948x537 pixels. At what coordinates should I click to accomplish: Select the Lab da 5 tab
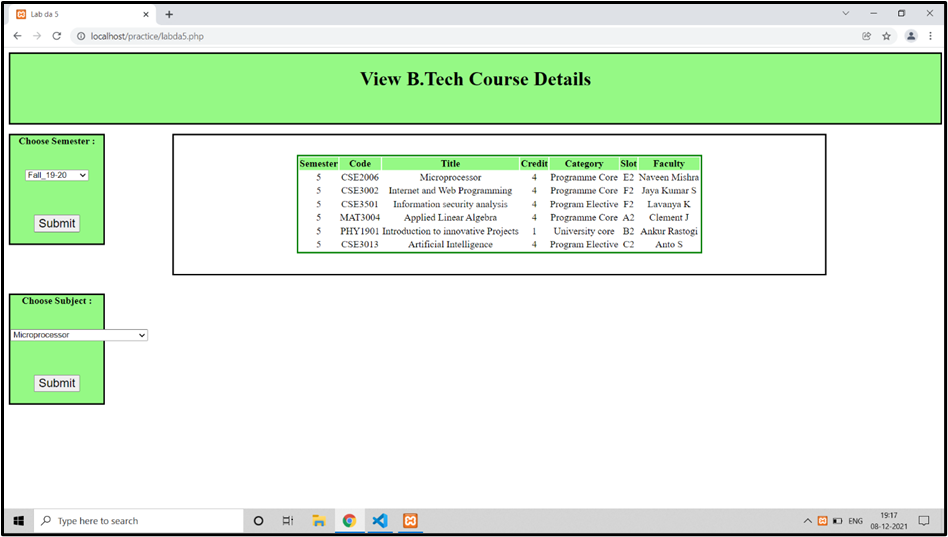click(x=83, y=15)
